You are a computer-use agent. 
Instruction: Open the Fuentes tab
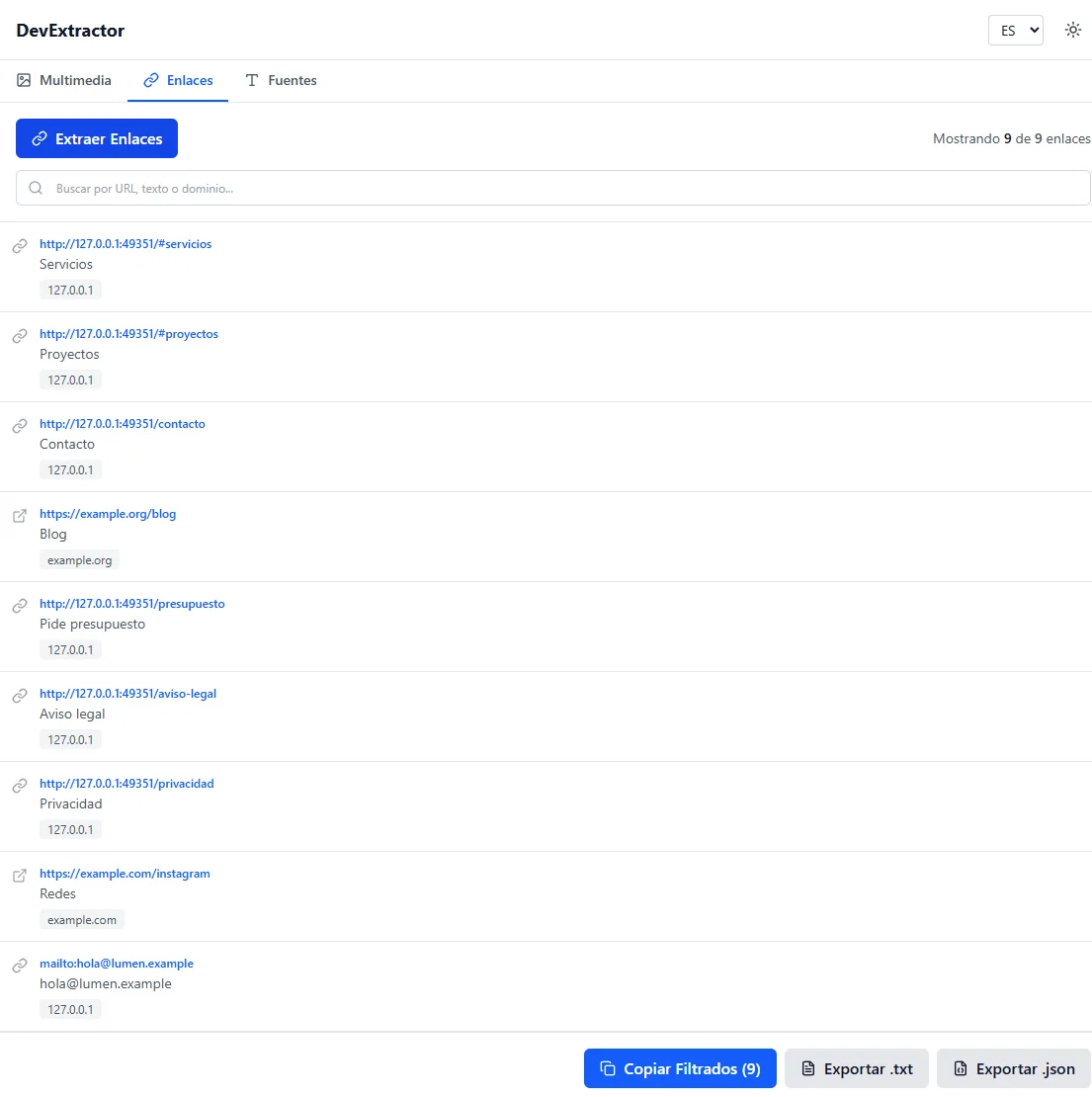[281, 80]
